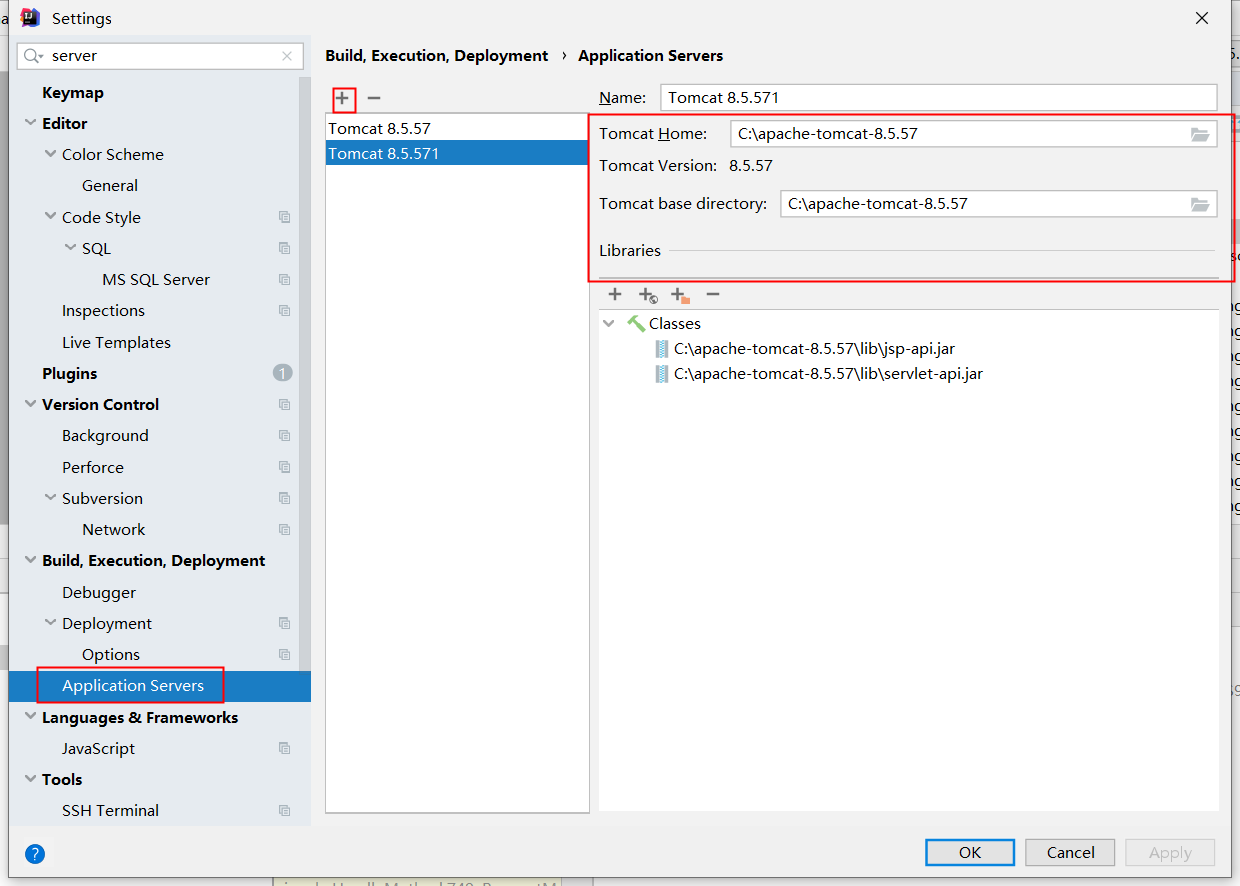Close the Settings dialog
Viewport: 1240px width, 886px height.
click(x=1202, y=18)
